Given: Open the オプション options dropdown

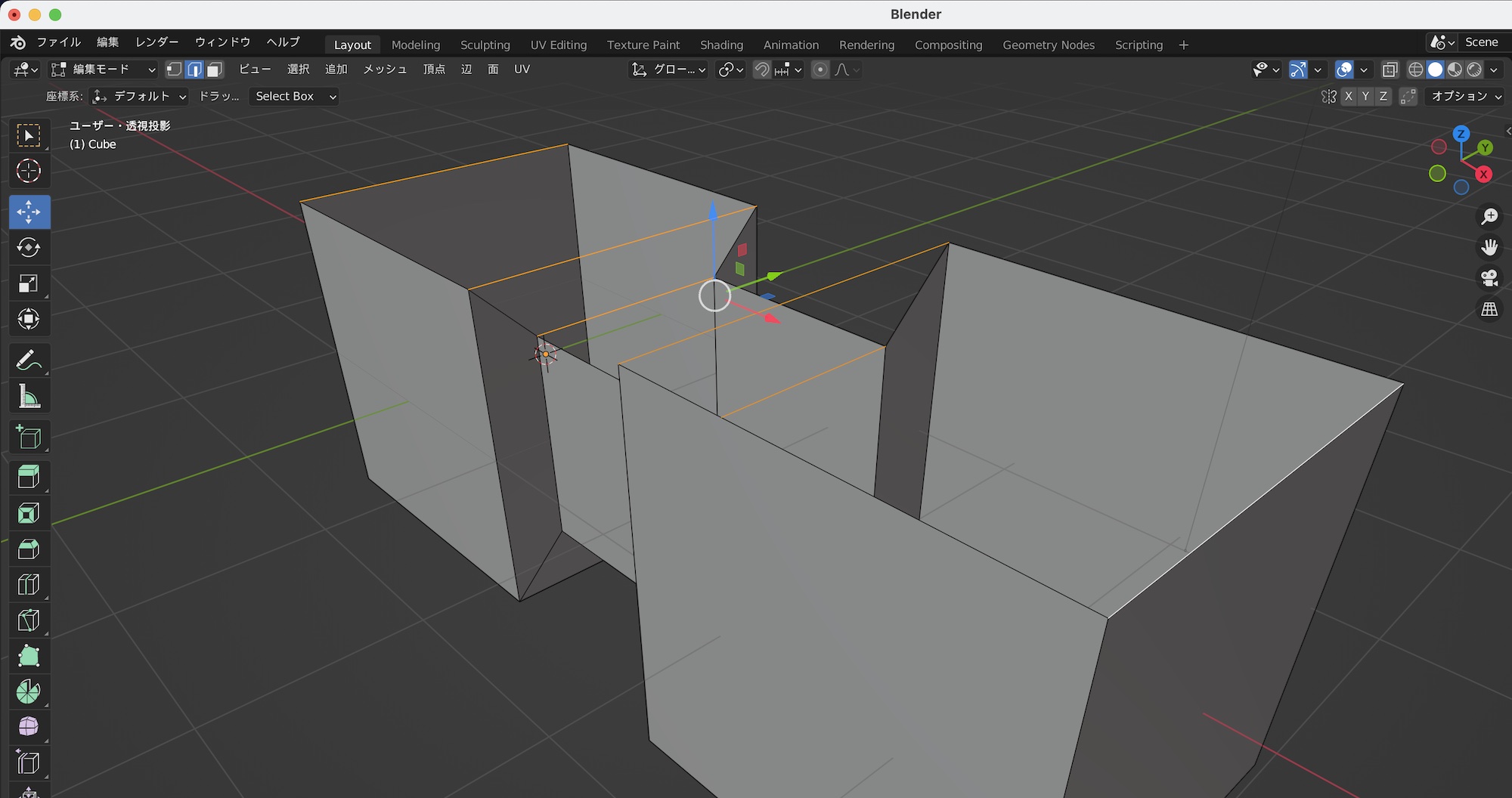Looking at the screenshot, I should click(1466, 96).
